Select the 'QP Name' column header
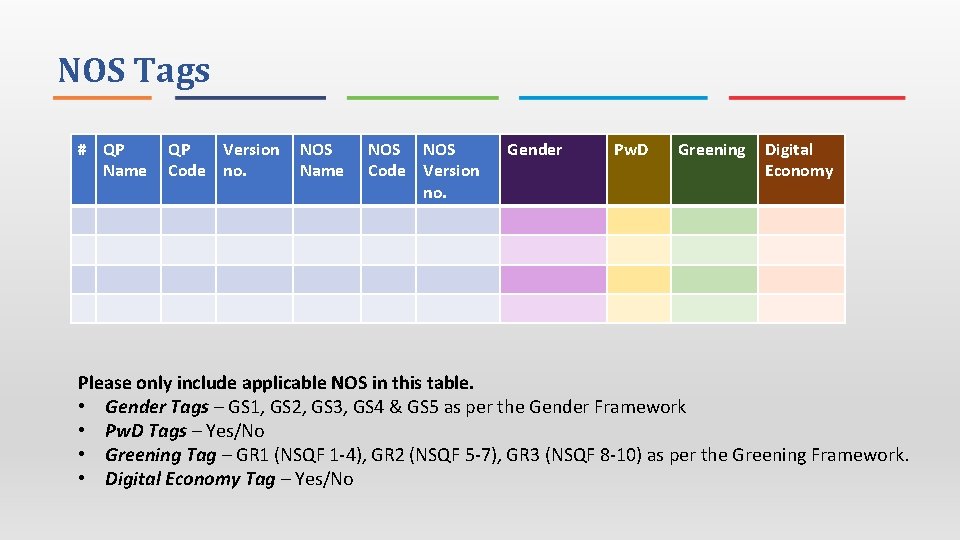 pyautogui.click(x=128, y=170)
